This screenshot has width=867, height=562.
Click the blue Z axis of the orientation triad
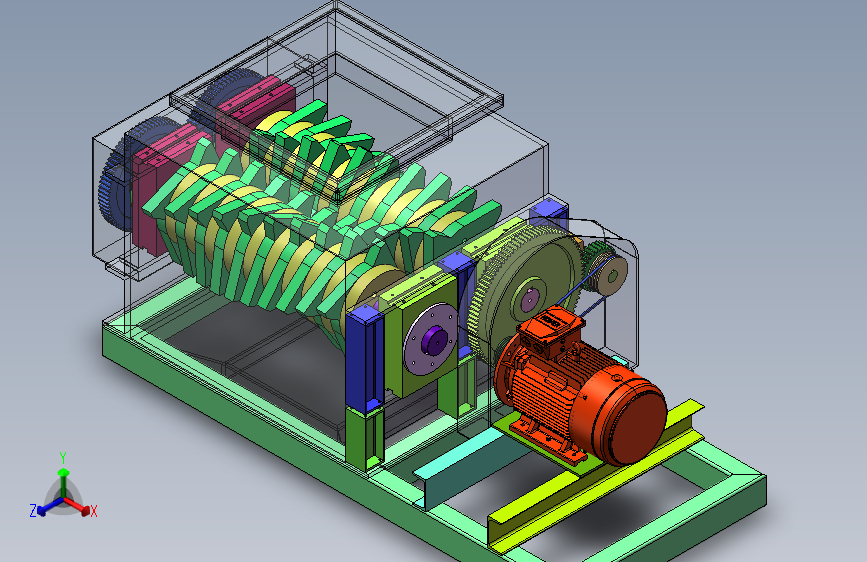(49, 506)
